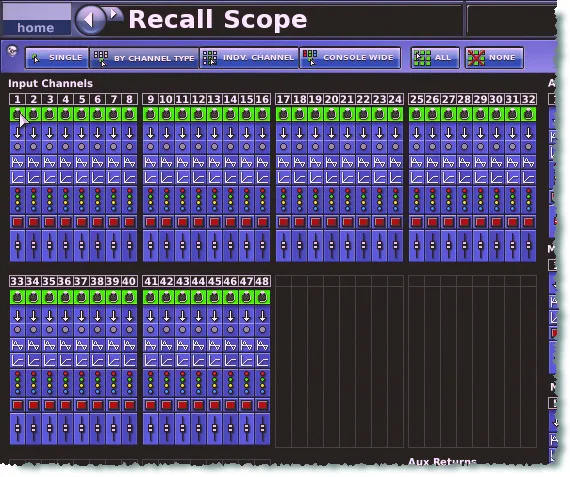Toggle channel 10 EQ curve cell
Image resolution: width=570 pixels, height=477 pixels.
[166, 162]
